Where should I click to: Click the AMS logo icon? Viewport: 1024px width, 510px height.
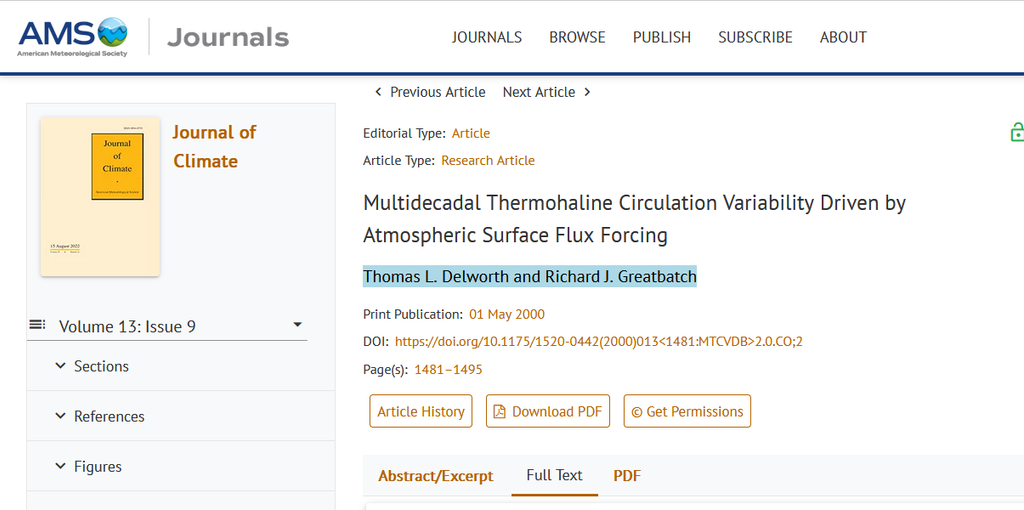[73, 37]
